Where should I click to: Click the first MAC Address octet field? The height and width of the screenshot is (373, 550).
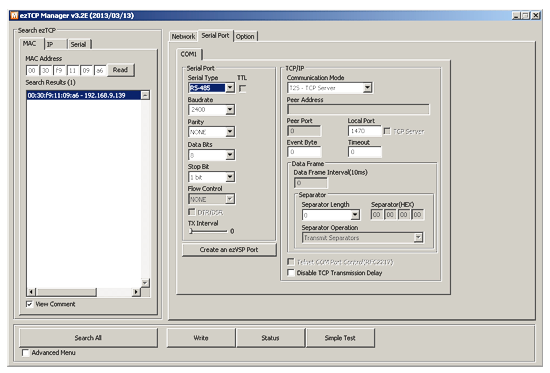32,71
